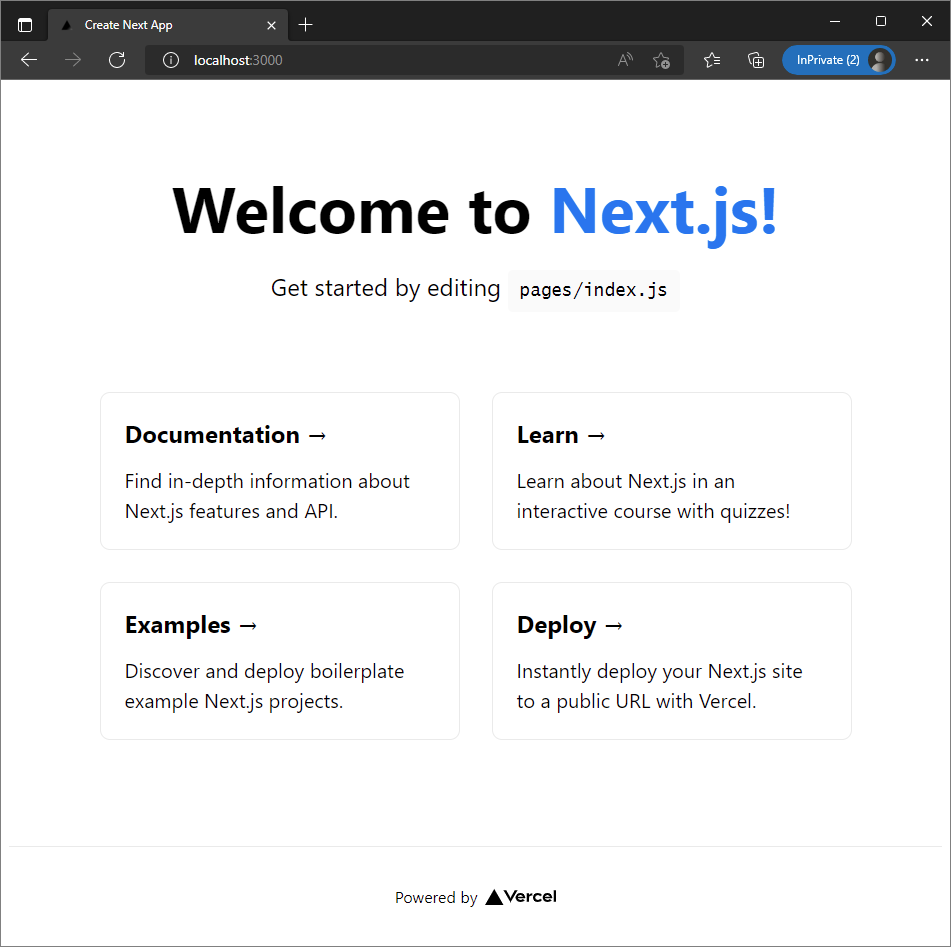View site information icon in address bar
The image size is (951, 947).
click(x=171, y=60)
